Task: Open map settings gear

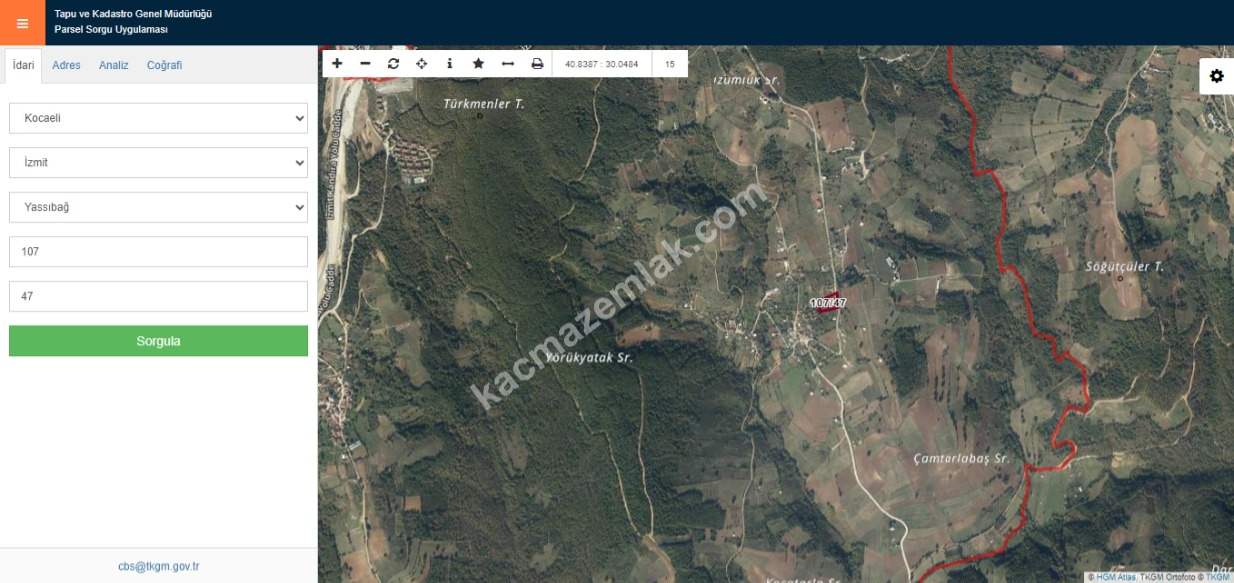Action: tap(1216, 76)
